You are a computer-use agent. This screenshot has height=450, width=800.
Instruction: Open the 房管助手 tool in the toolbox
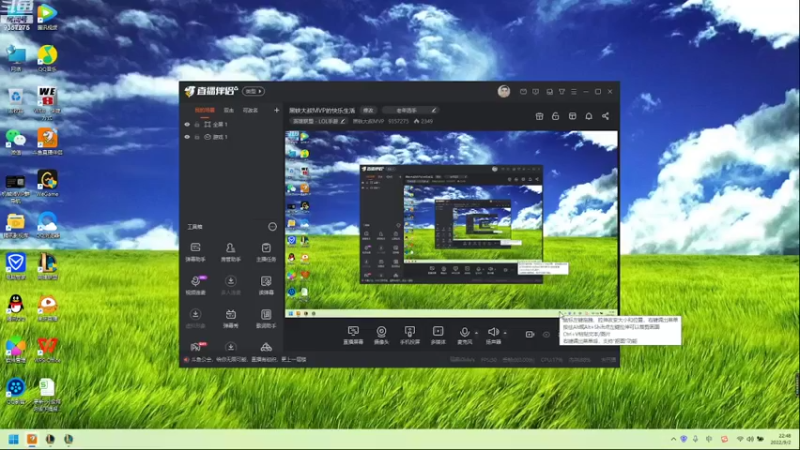pos(231,252)
